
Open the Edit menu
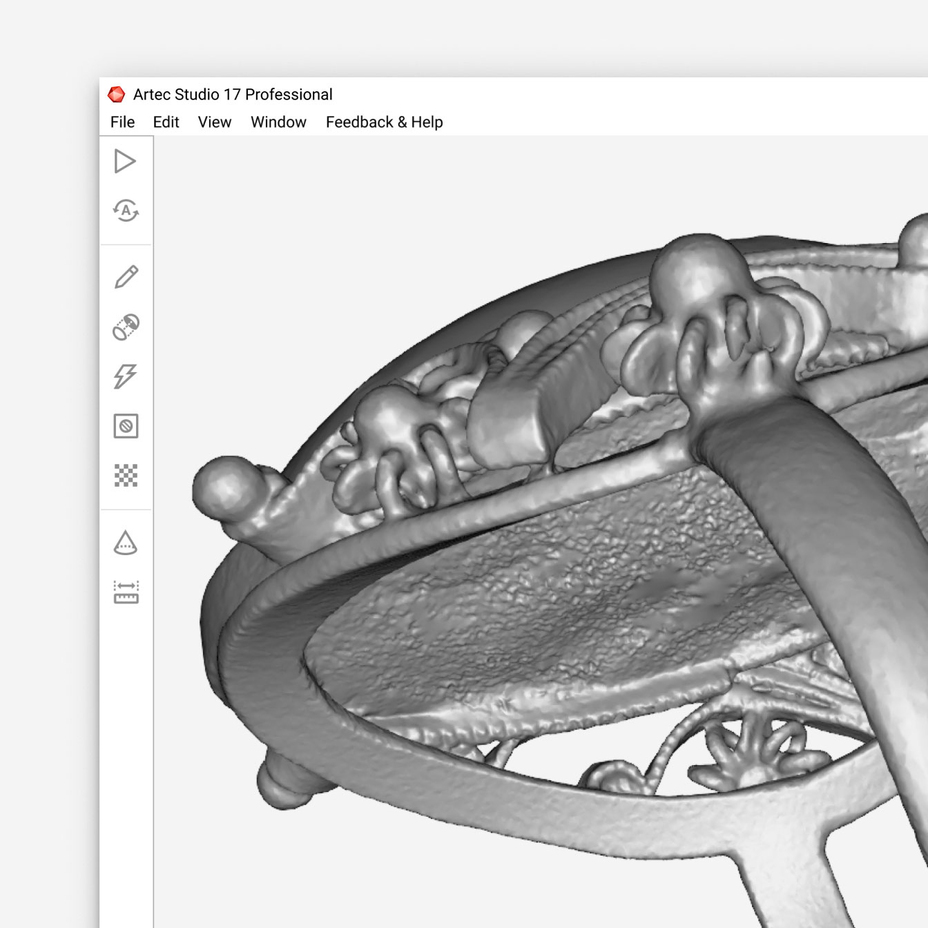coord(165,122)
